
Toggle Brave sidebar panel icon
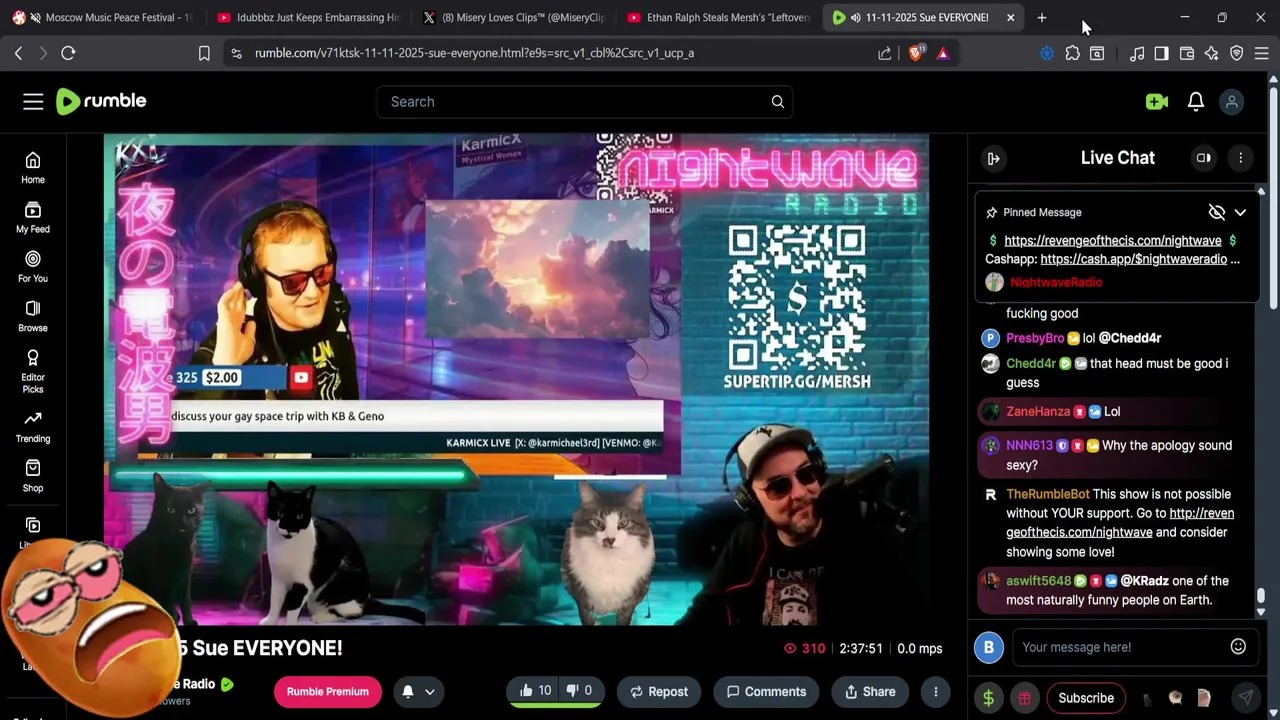pyautogui.click(x=1161, y=53)
